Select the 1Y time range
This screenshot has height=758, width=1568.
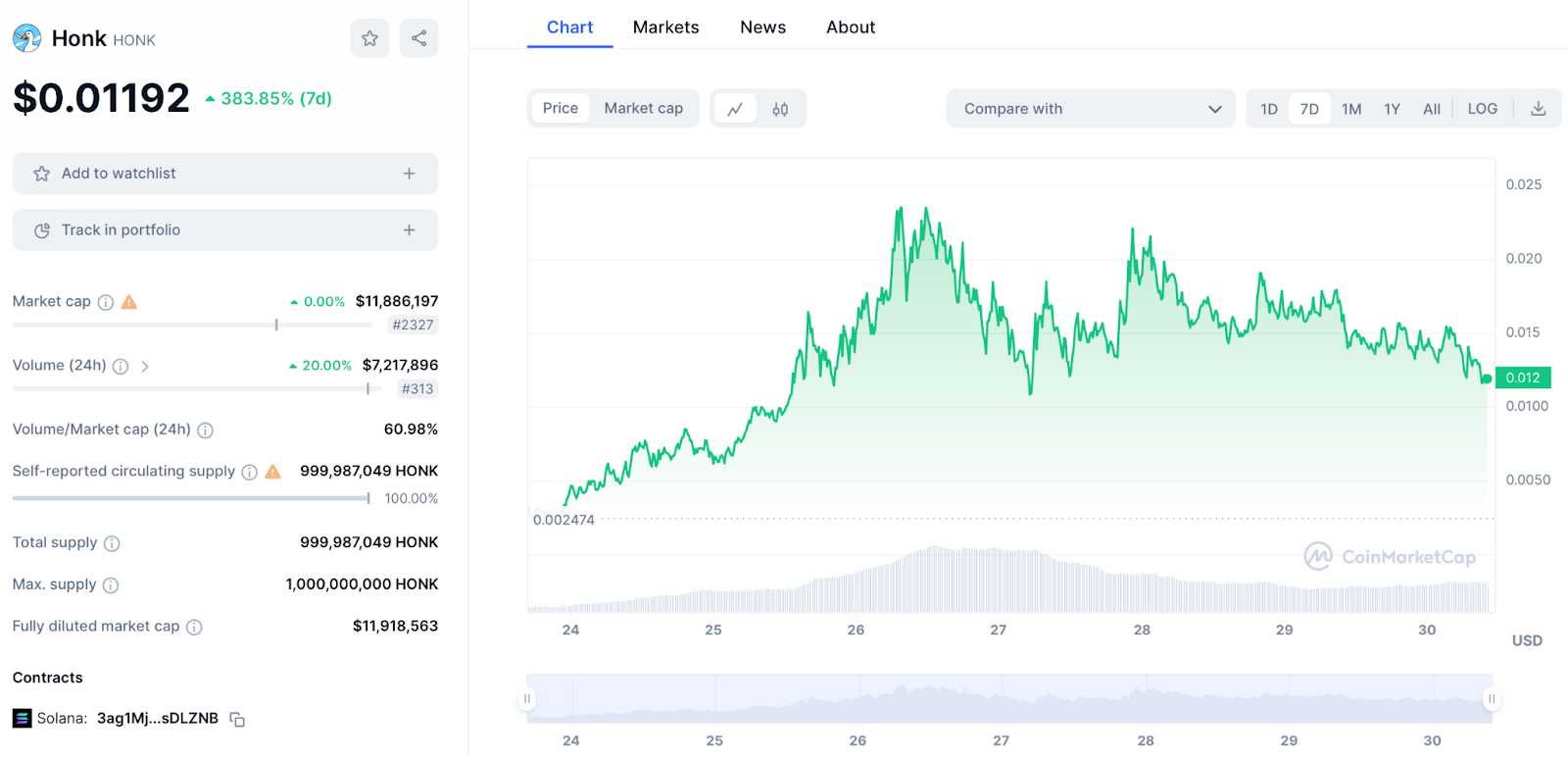1392,109
